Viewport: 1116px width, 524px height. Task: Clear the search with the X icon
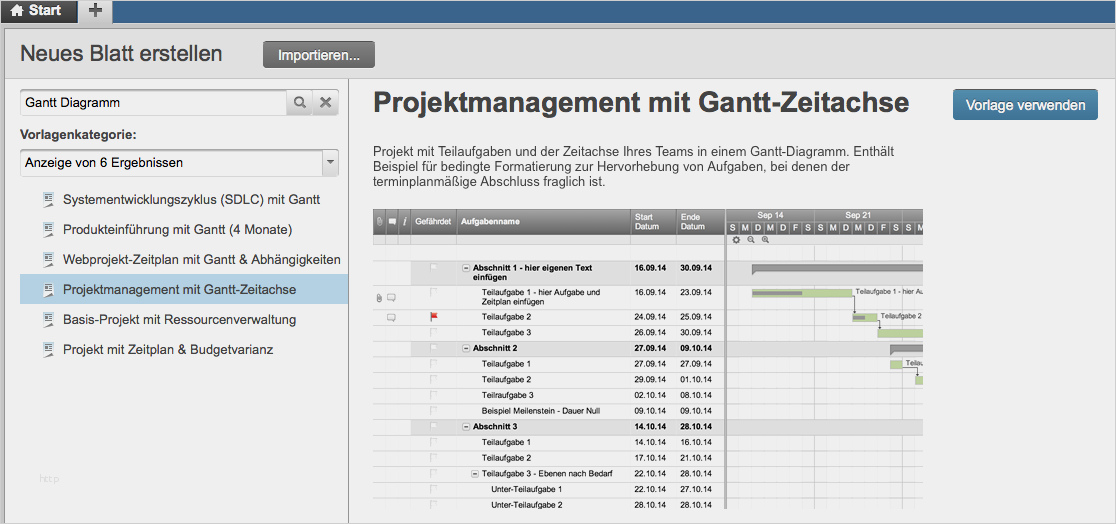tap(326, 103)
